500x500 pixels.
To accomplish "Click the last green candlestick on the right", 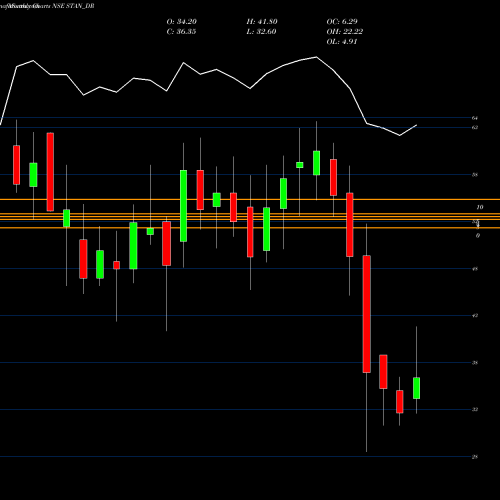I will [416, 388].
